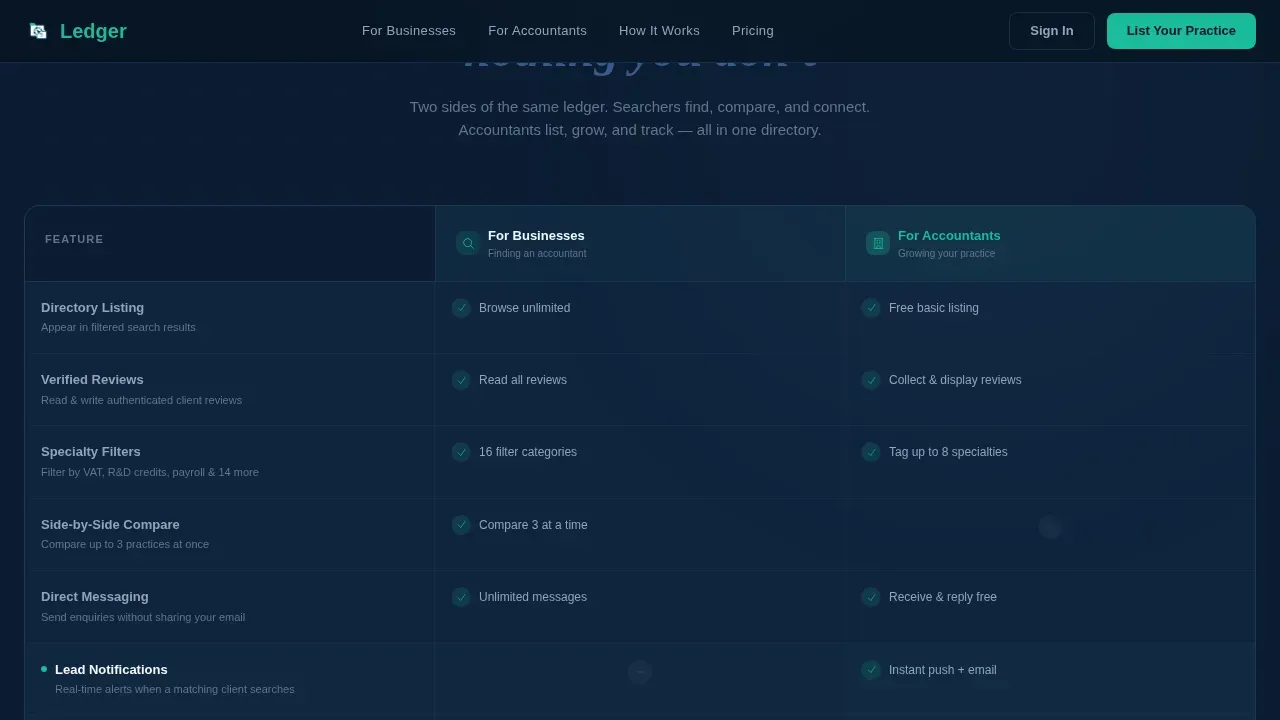This screenshot has height=720, width=1280.
Task: Click the For Businesses magnifier icon
Action: [x=468, y=243]
